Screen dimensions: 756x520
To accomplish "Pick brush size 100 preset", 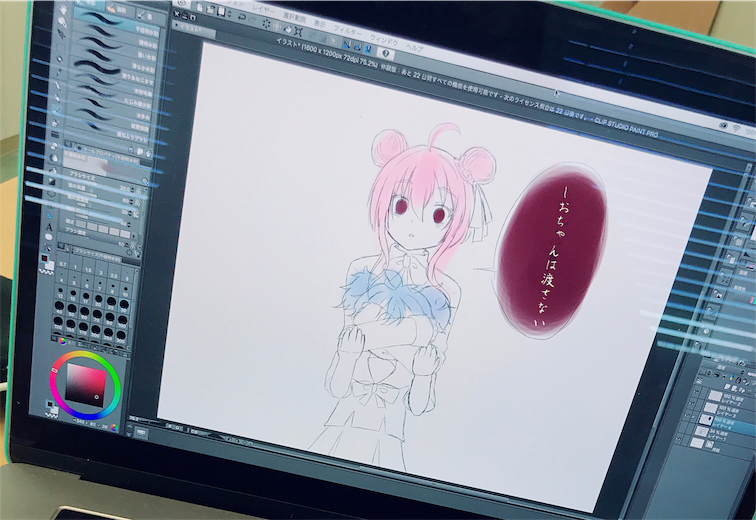I will click(x=122, y=321).
